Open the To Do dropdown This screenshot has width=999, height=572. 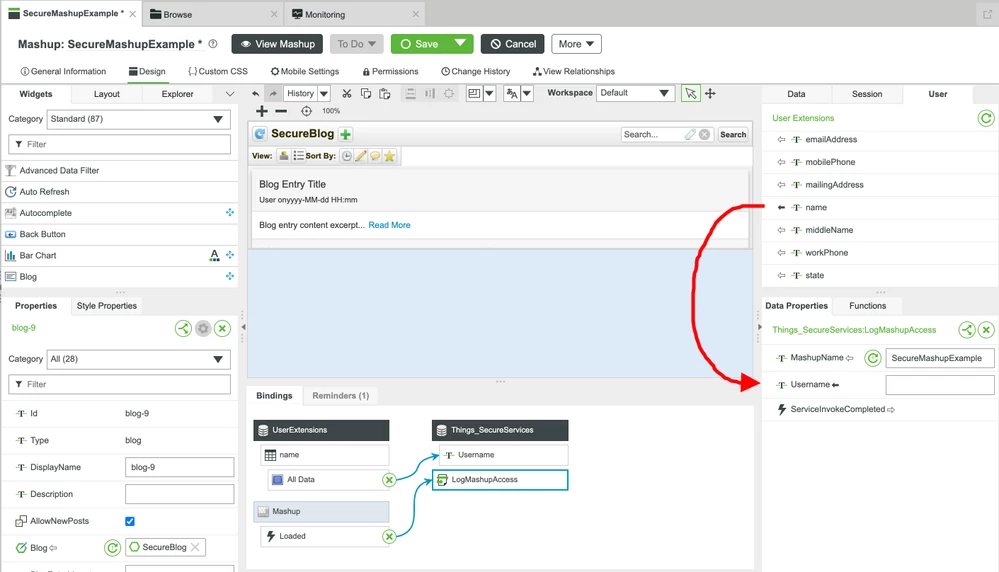tap(357, 44)
